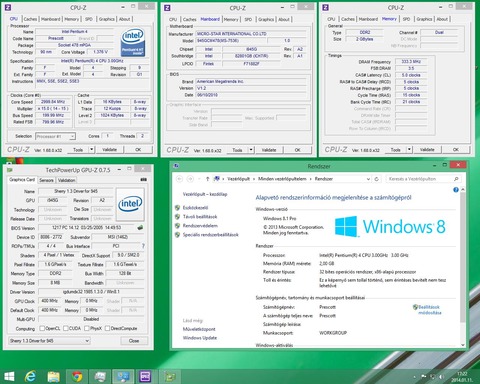Expand the Vezérlőpult breadcrumb arrow
The height and width of the screenshot is (384, 480).
pyautogui.click(x=254, y=179)
